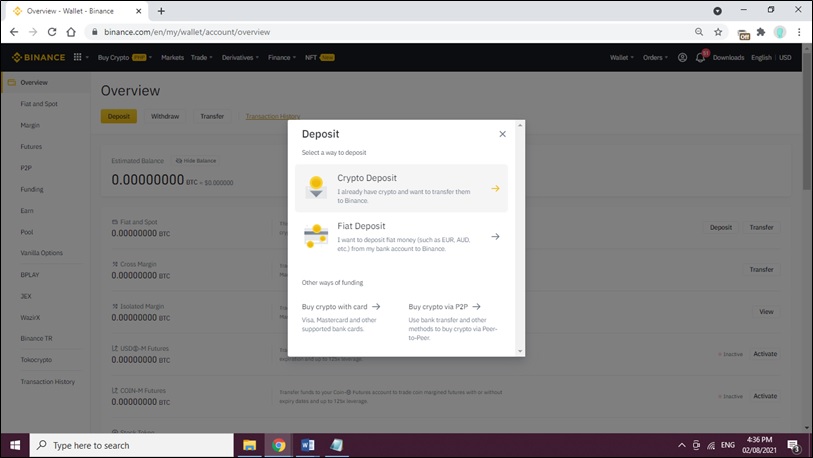813x458 pixels.
Task: Close the Deposit dialog with X
Action: point(502,134)
